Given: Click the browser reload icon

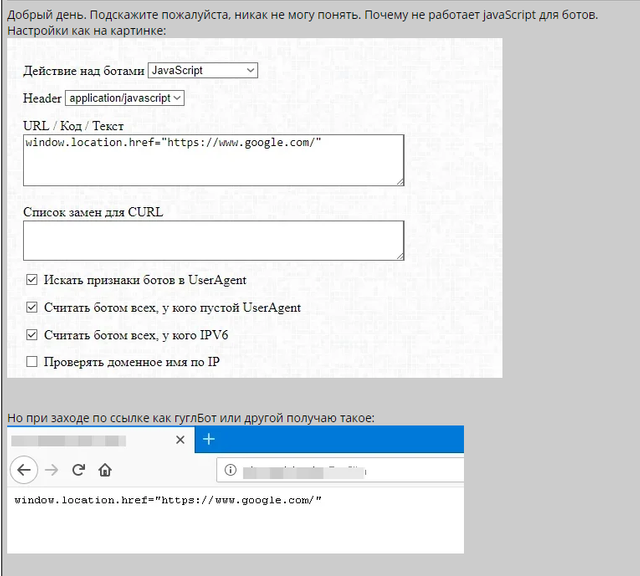Looking at the screenshot, I should click(78, 470).
